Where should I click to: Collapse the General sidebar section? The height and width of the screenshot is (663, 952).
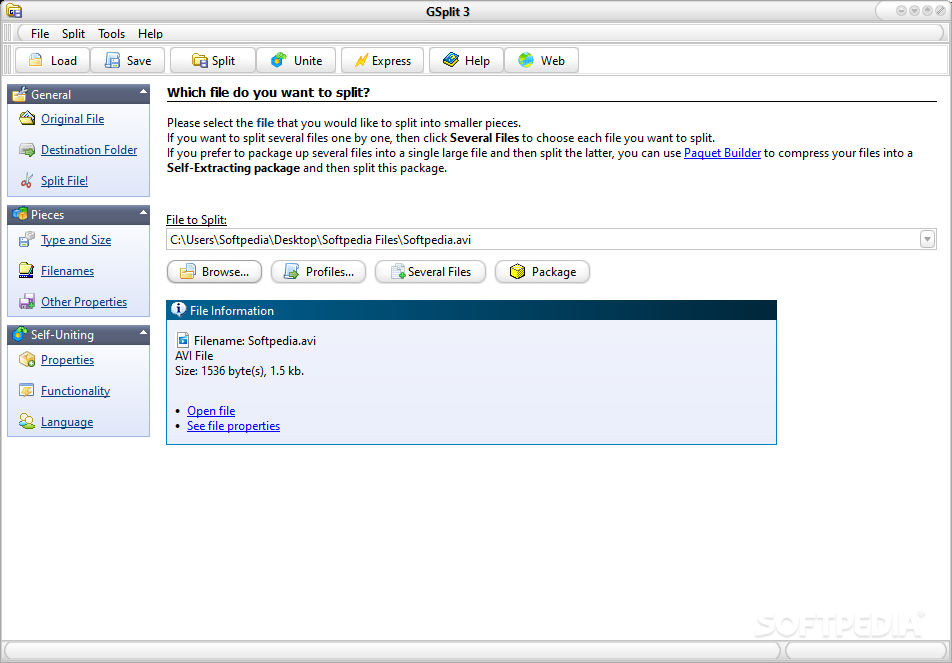click(143, 92)
